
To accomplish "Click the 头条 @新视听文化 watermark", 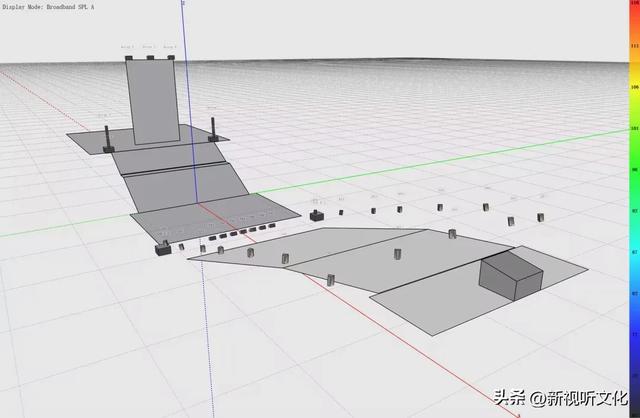I will pos(560,398).
